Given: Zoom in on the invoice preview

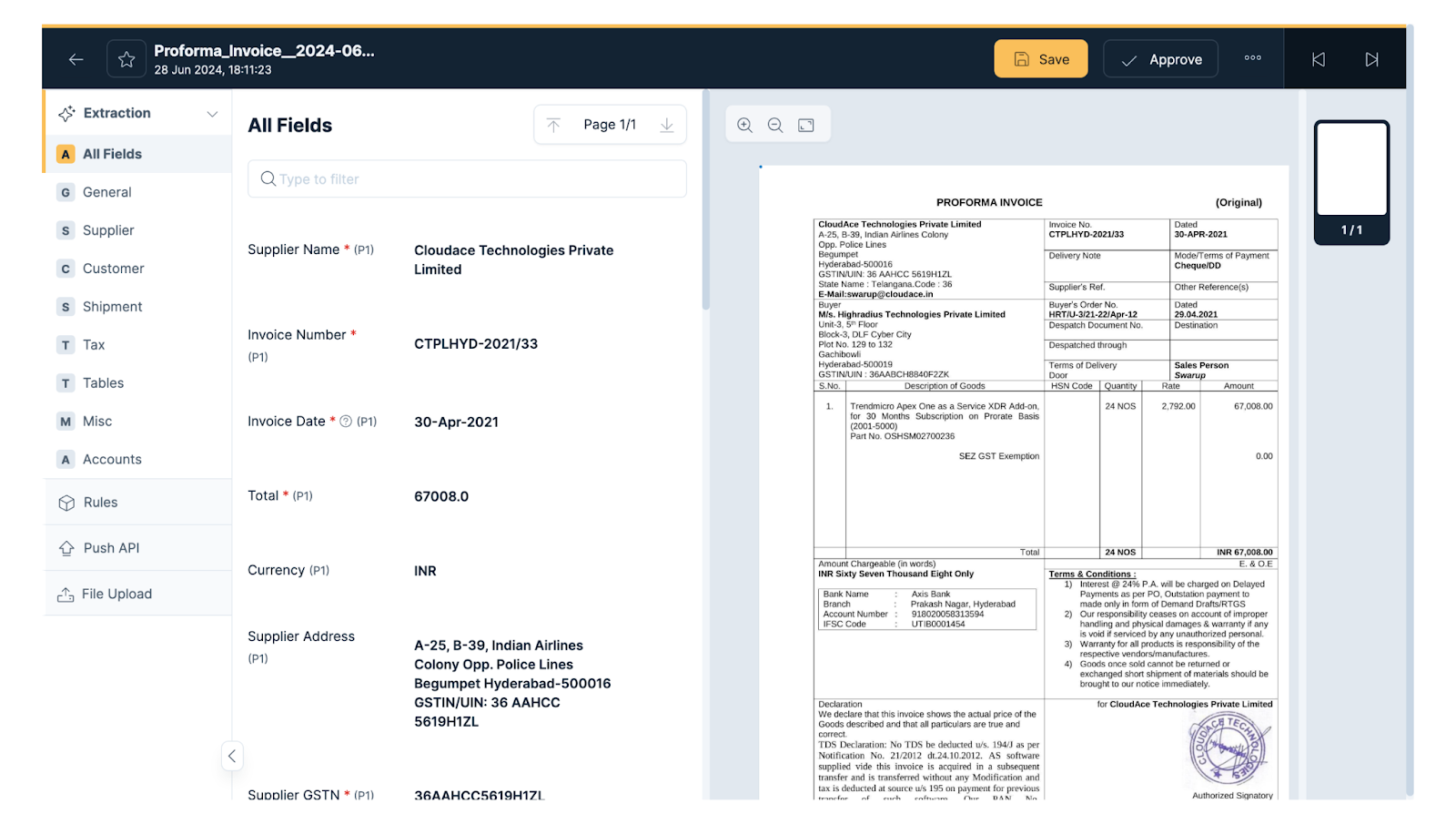Looking at the screenshot, I should [744, 125].
